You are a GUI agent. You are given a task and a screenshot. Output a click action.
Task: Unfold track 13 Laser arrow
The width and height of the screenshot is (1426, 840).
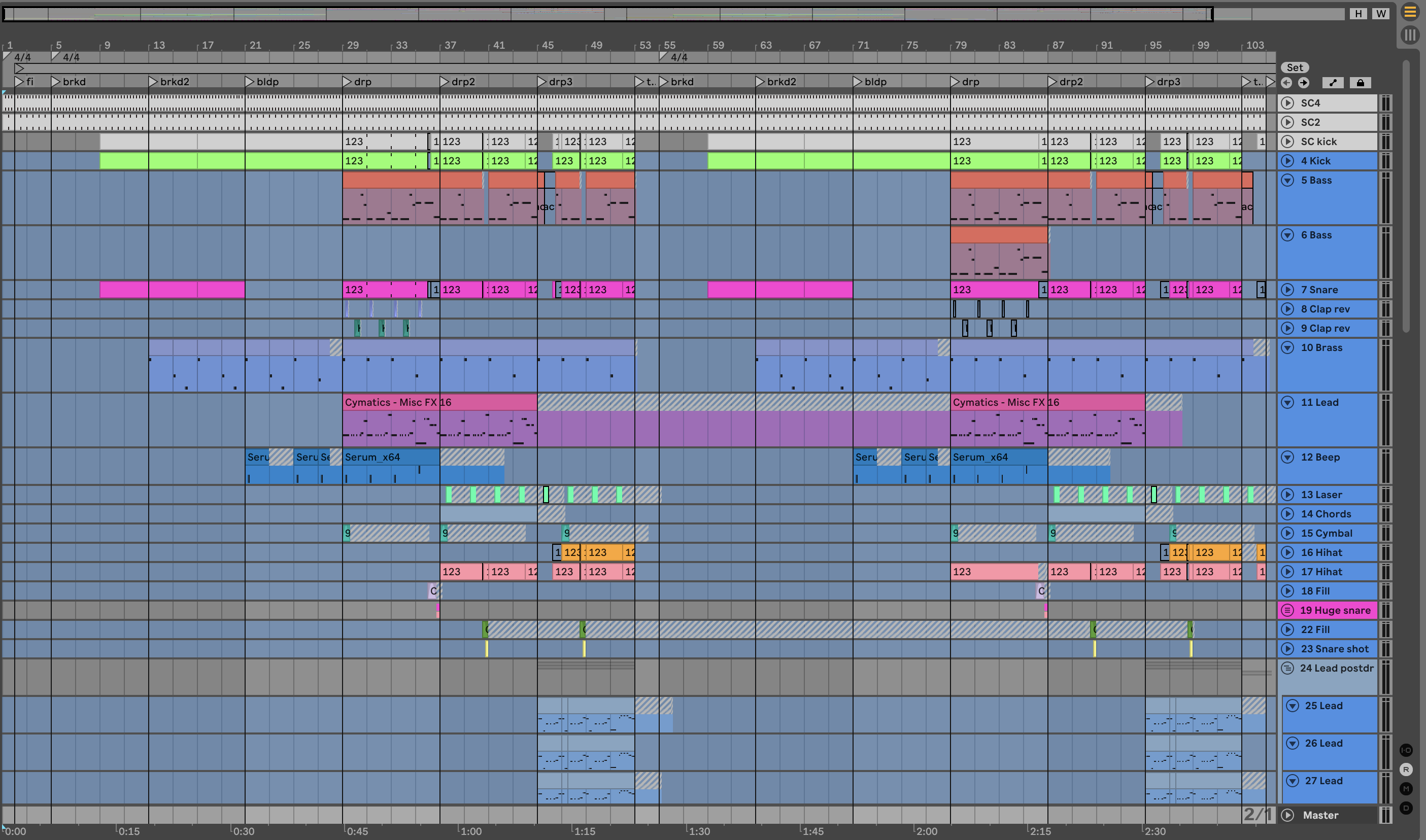click(x=1287, y=495)
